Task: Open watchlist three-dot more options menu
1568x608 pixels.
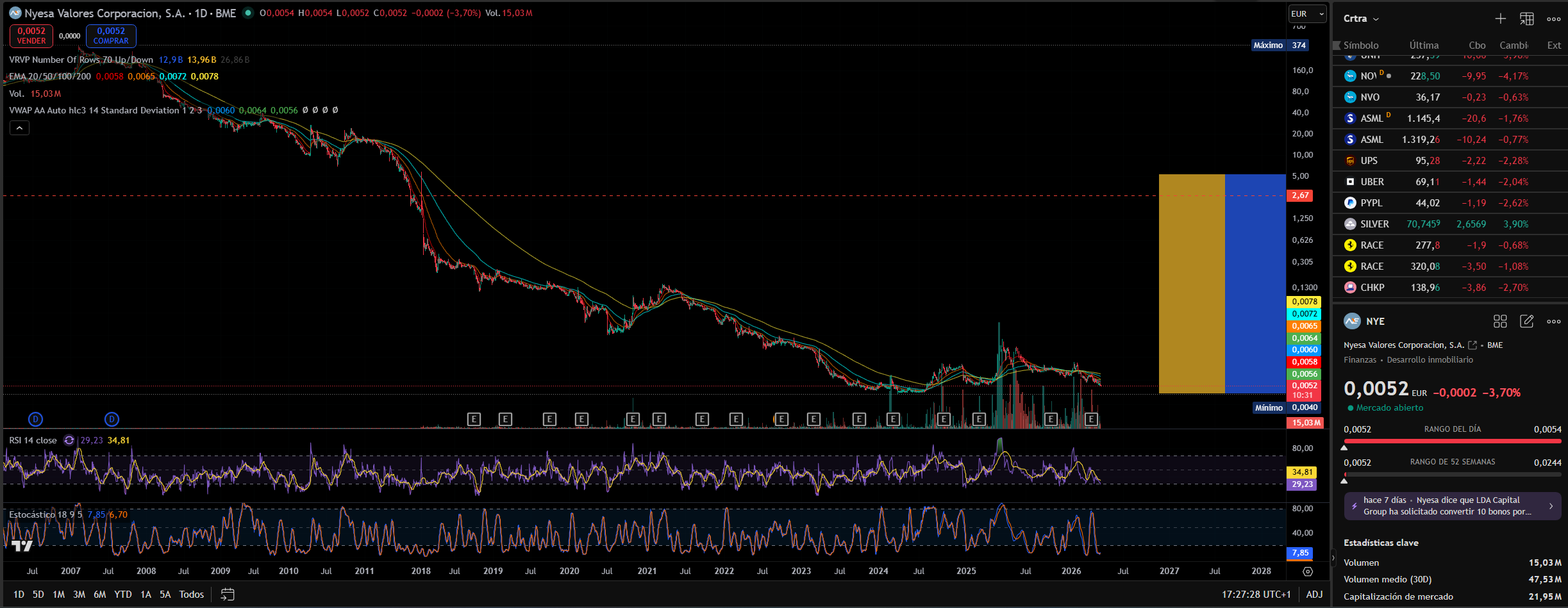Action: (x=1554, y=19)
